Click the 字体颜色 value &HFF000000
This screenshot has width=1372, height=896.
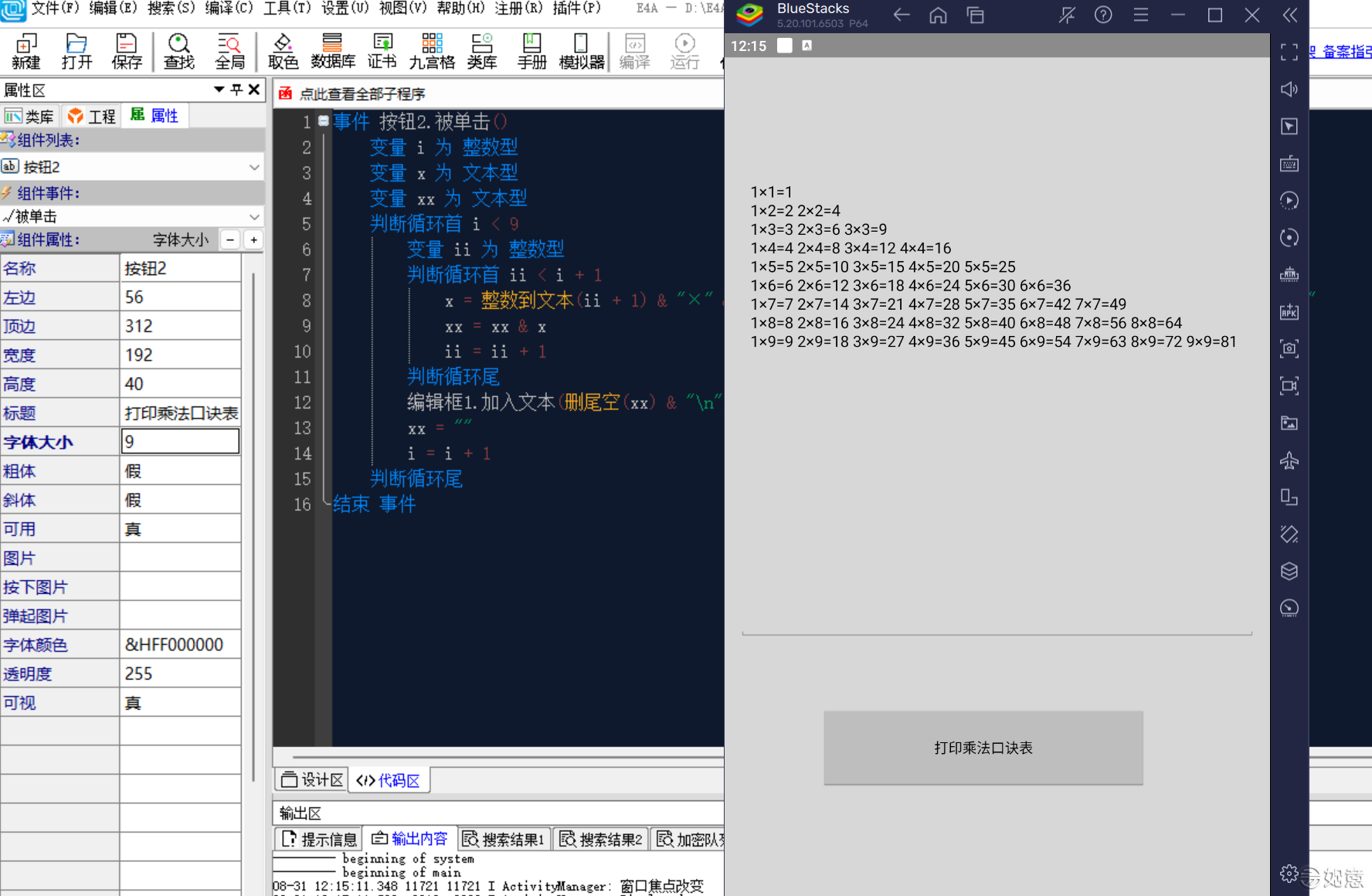pos(180,645)
